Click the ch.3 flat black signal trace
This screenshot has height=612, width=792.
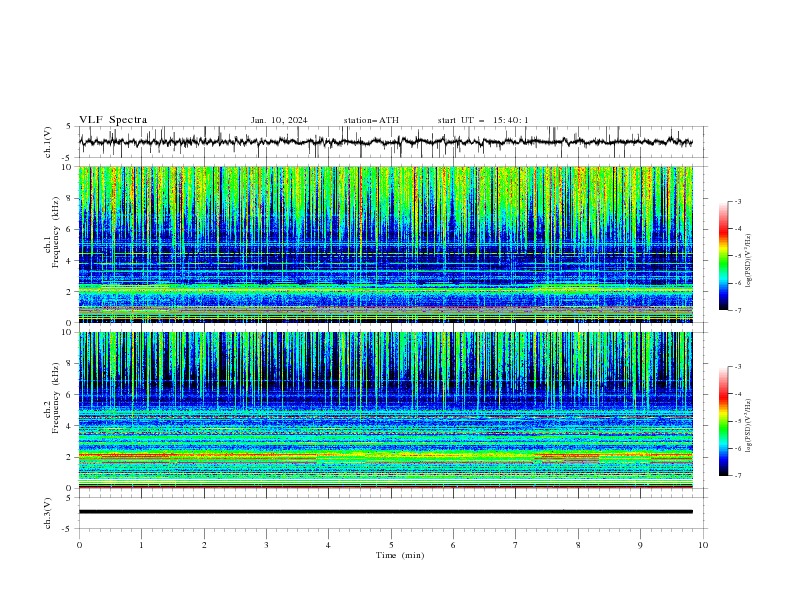(385, 512)
